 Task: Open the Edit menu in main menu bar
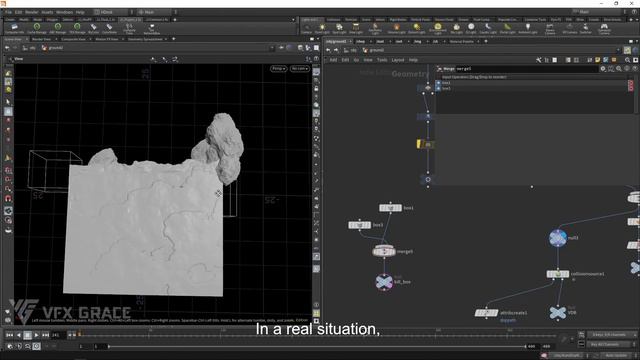[x=18, y=12]
